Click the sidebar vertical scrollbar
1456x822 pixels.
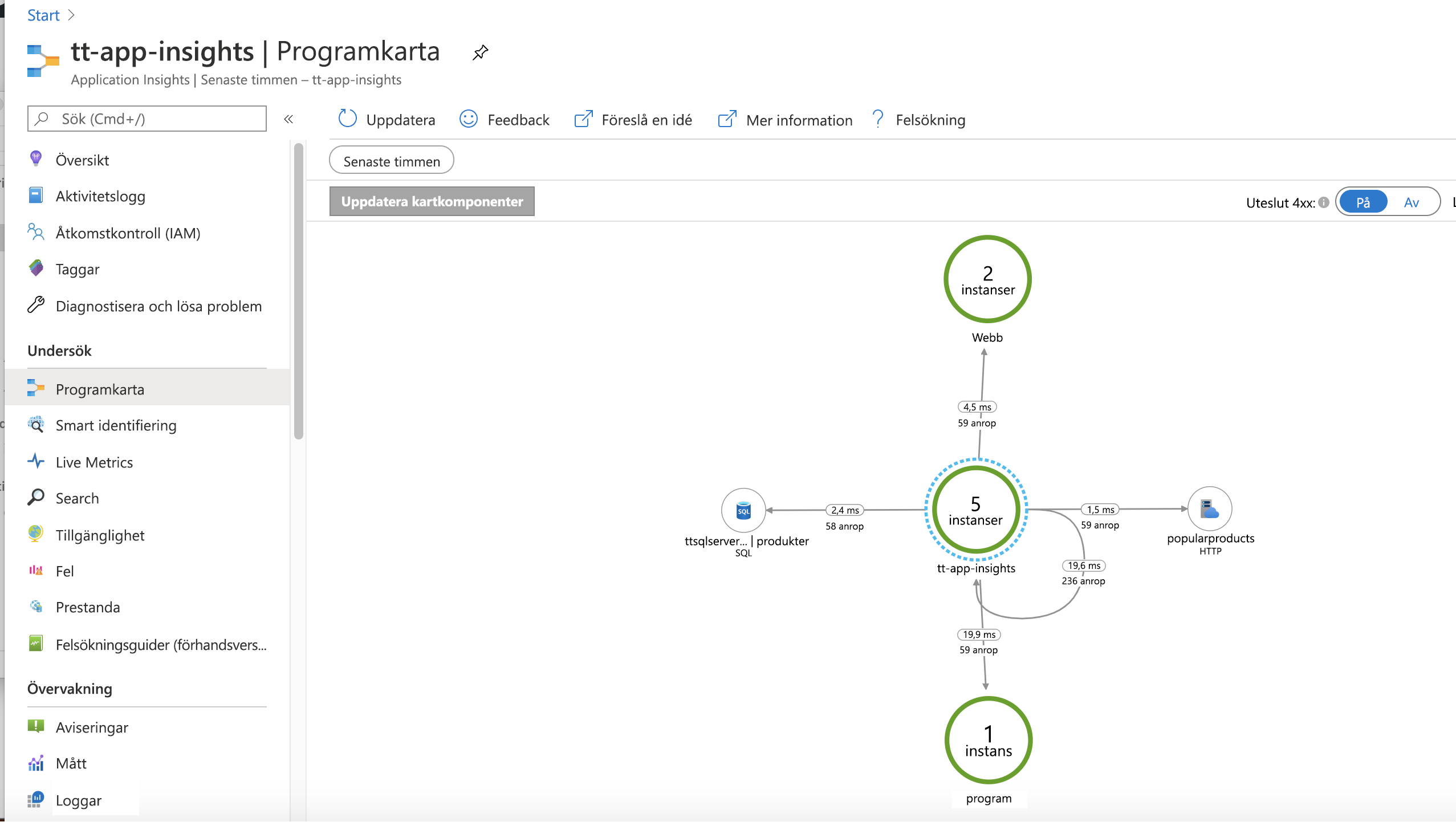pos(298,291)
